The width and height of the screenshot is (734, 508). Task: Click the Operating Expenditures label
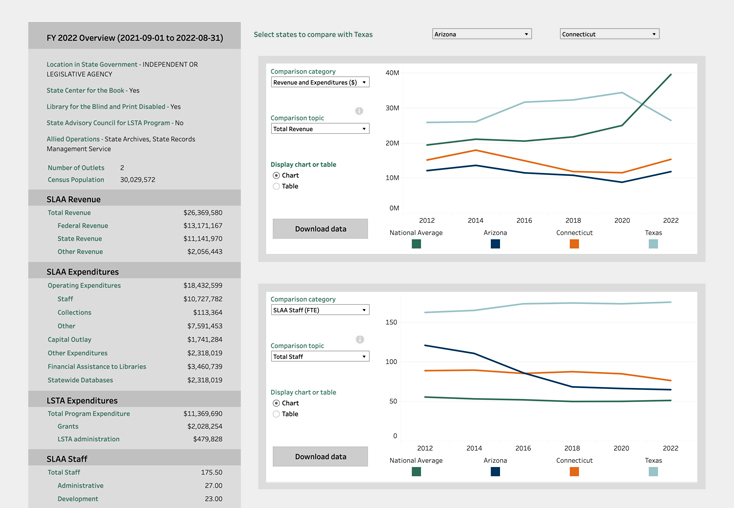[x=84, y=286]
